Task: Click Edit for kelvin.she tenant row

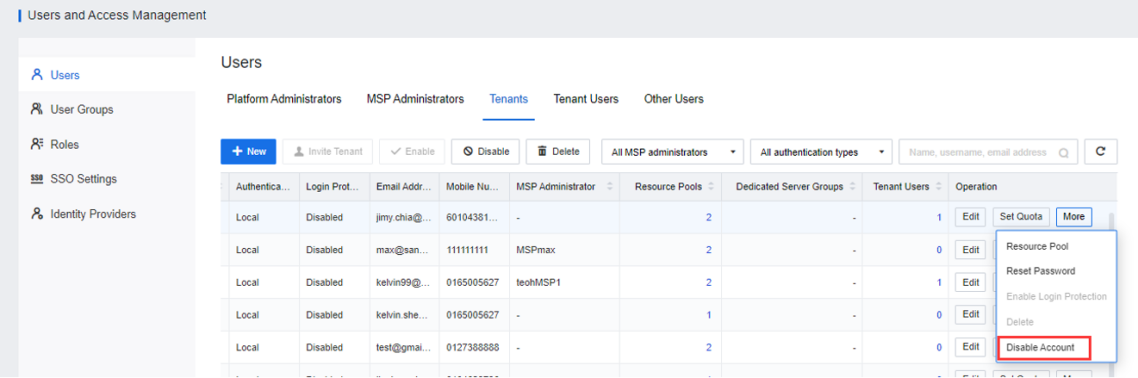Action: click(970, 314)
